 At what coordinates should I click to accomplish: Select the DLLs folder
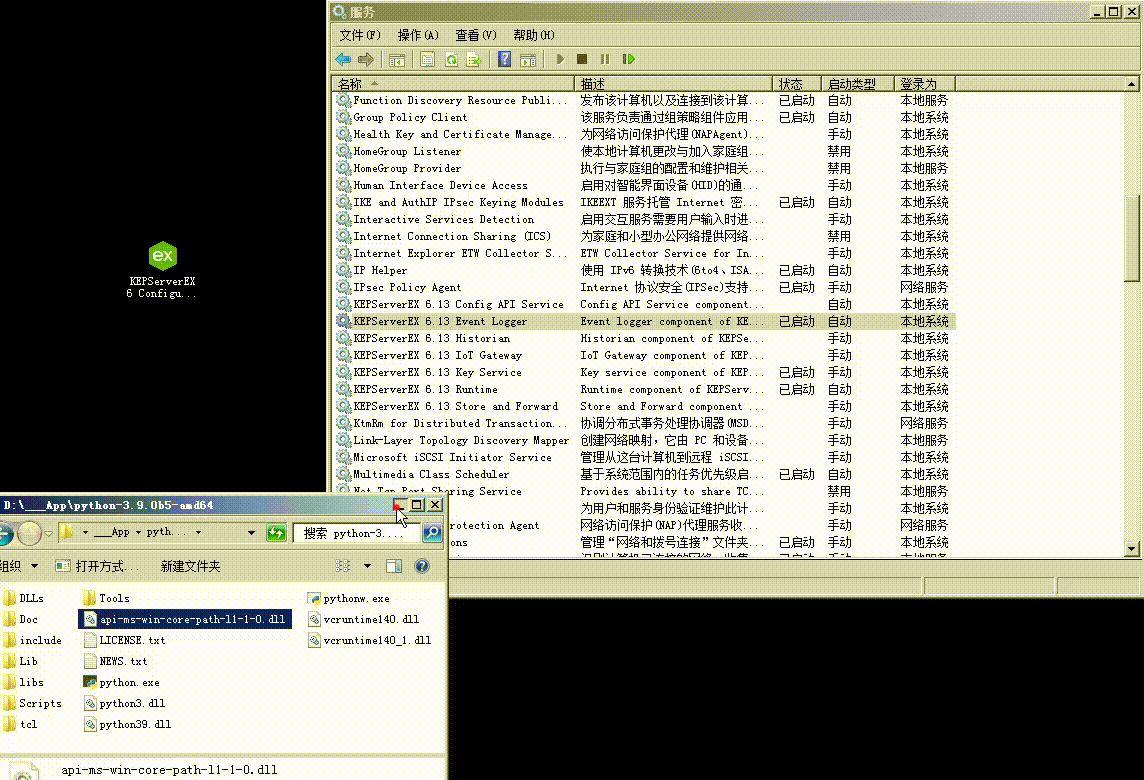pyautogui.click(x=23, y=598)
